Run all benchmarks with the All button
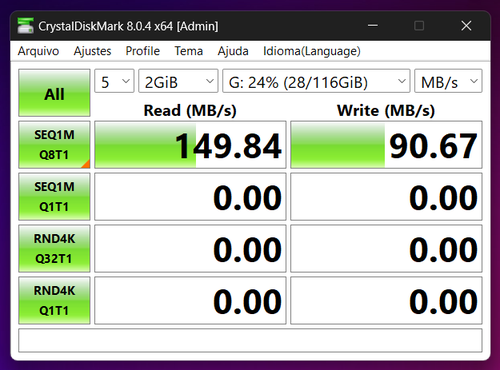 (x=54, y=93)
